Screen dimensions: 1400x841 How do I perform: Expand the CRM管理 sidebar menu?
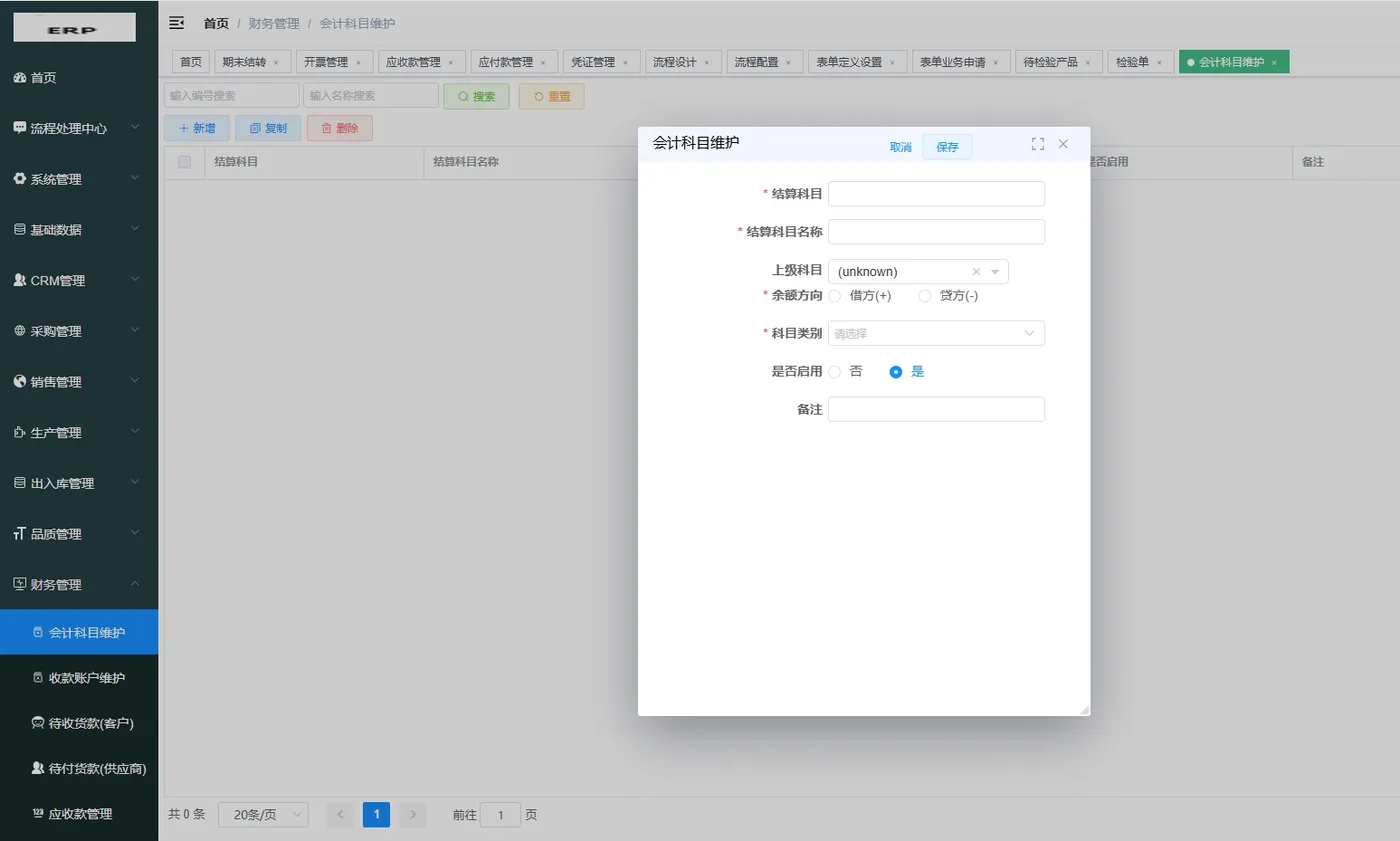[x=135, y=279]
